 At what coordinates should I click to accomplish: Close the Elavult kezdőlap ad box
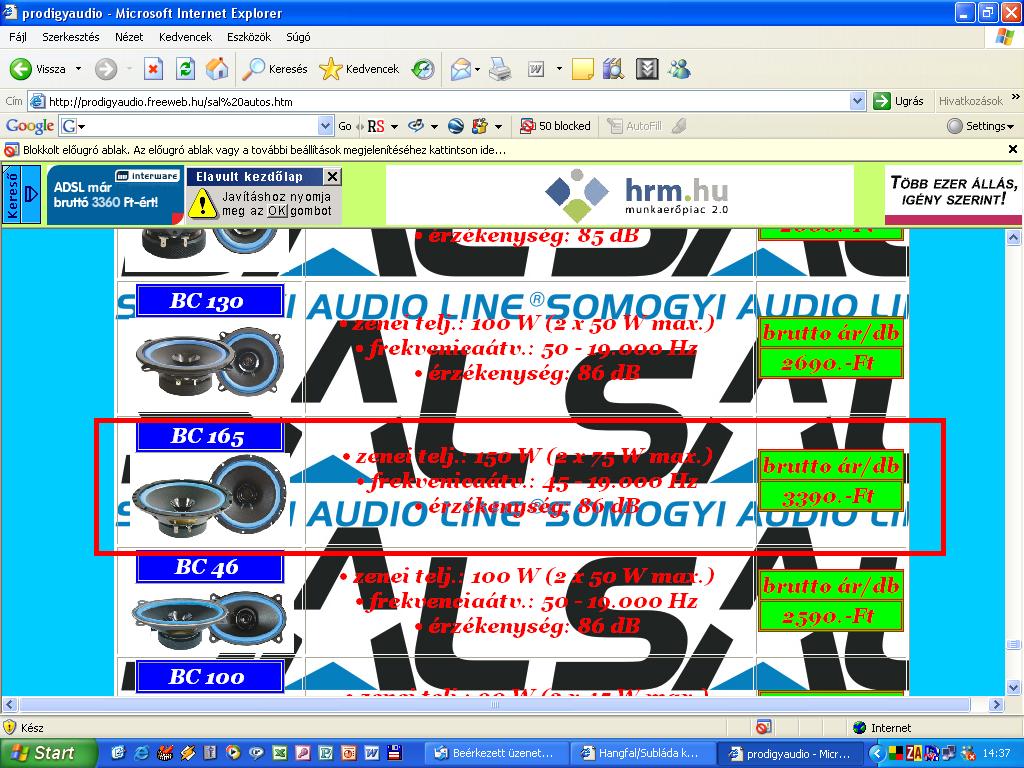[x=332, y=176]
